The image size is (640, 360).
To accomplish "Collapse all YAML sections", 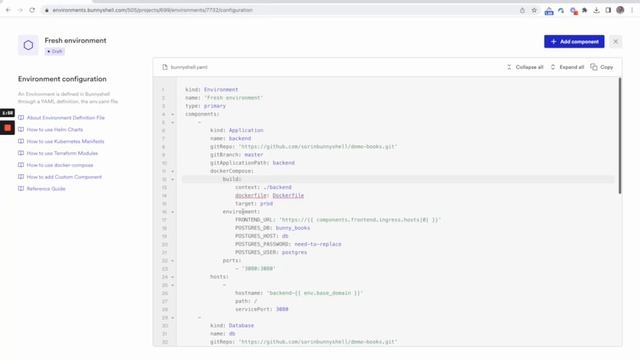I will 525,67.
